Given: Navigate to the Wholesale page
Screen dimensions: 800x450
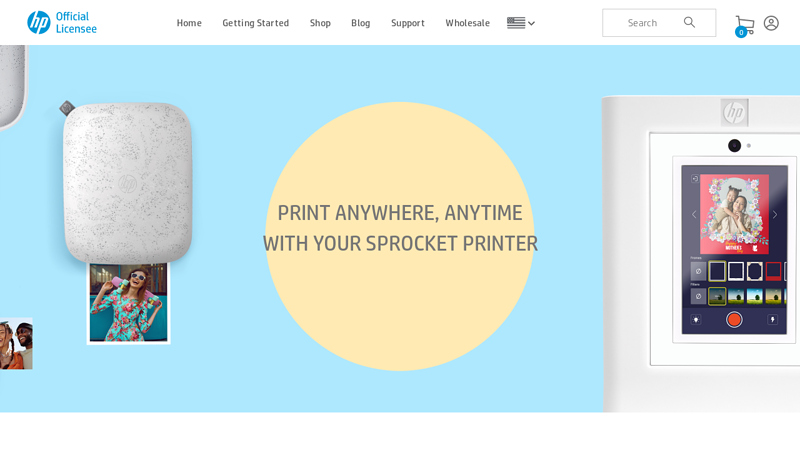Looking at the screenshot, I should tap(467, 23).
